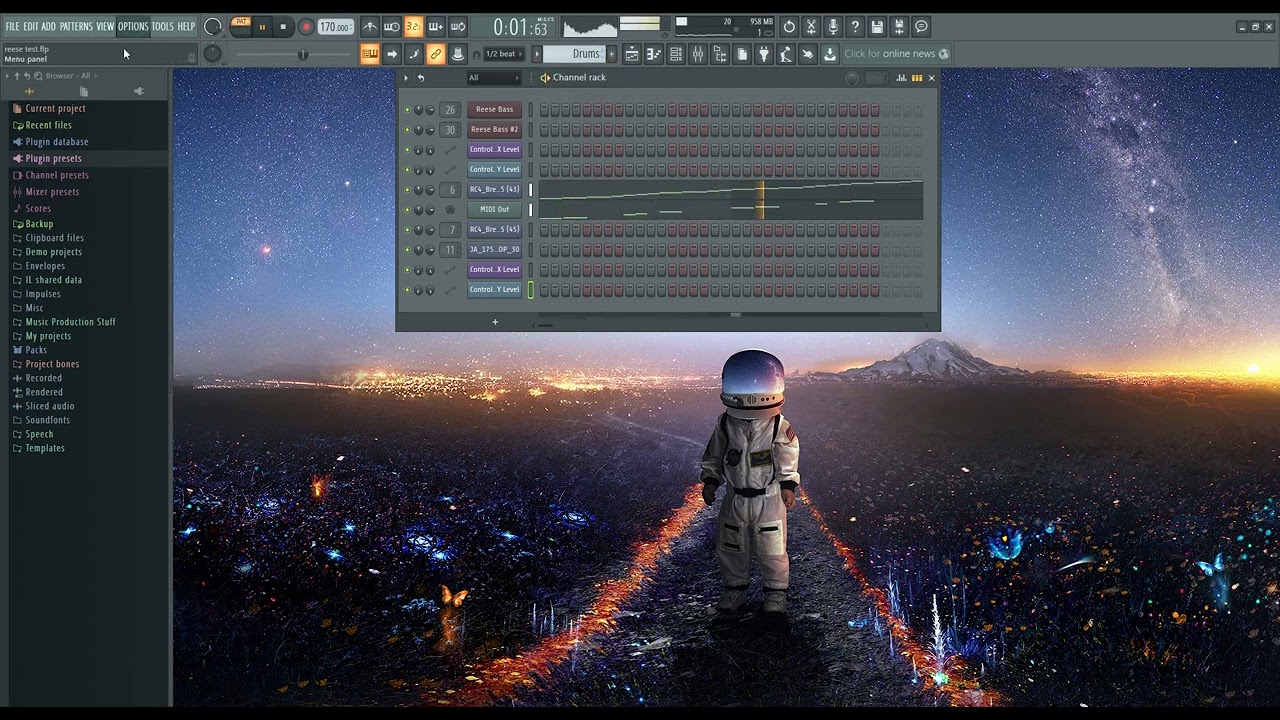
Task: Click the JA_175..OP_30 channel button
Action: [494, 250]
